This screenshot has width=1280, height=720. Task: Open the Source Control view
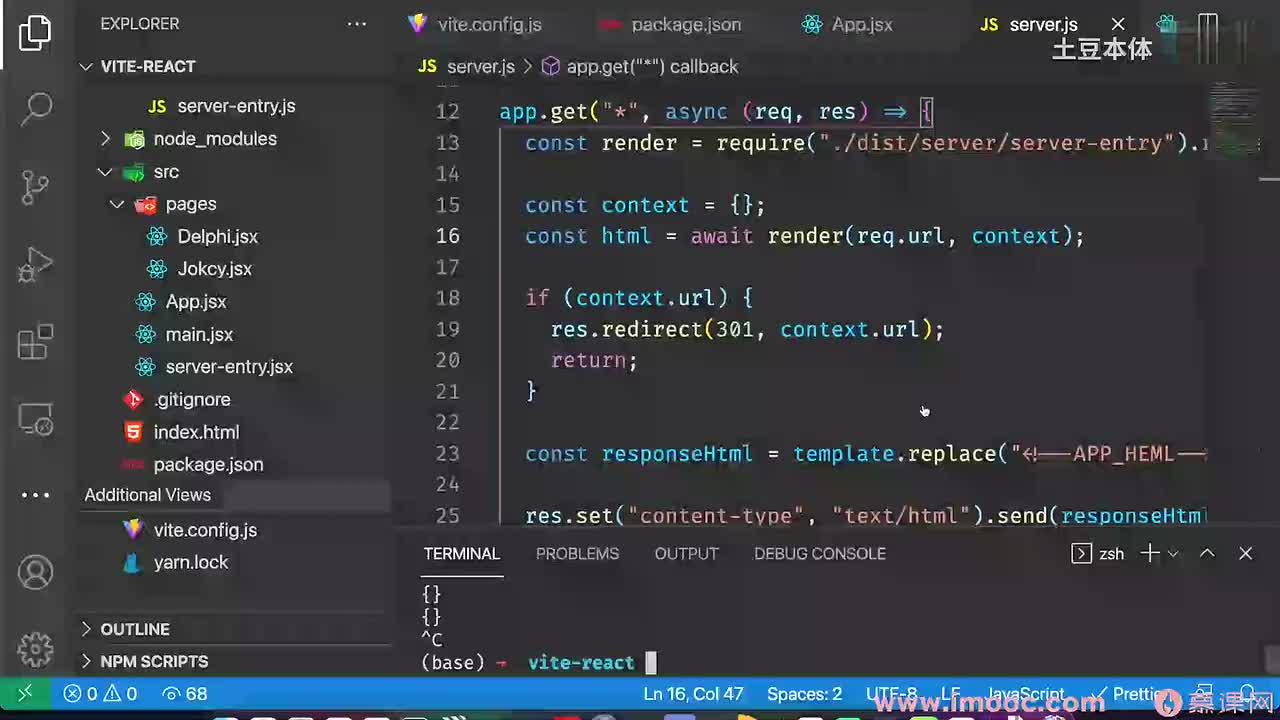(36, 187)
